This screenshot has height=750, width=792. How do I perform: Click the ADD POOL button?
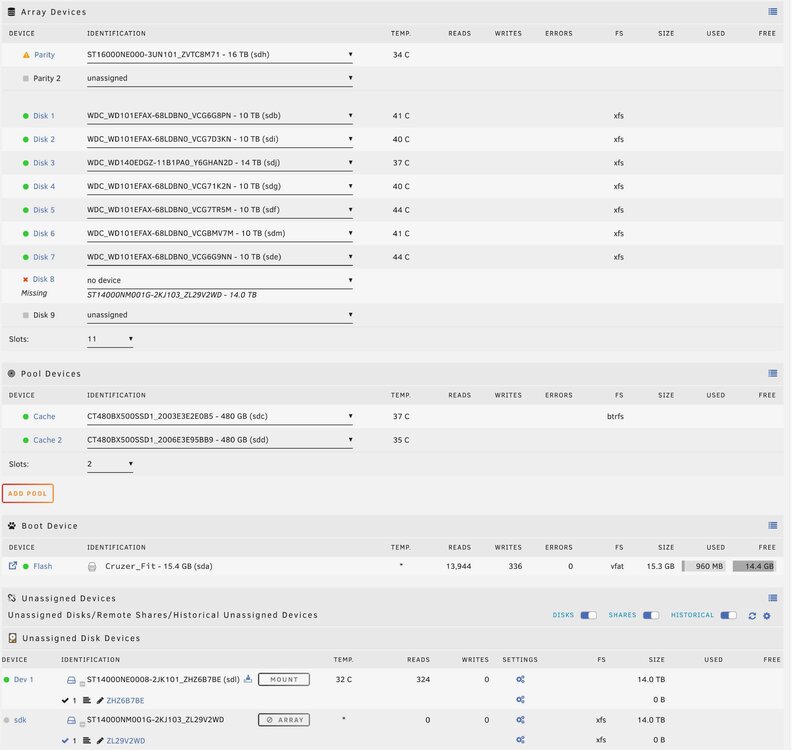click(x=28, y=493)
